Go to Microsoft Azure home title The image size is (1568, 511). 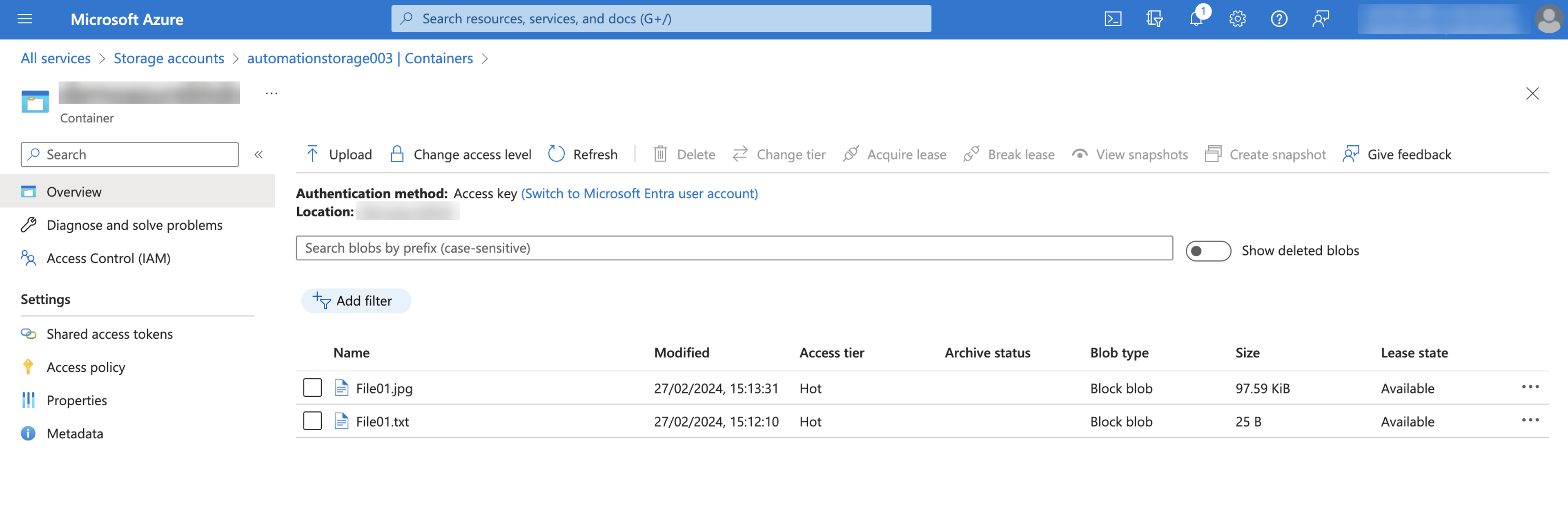(x=127, y=20)
